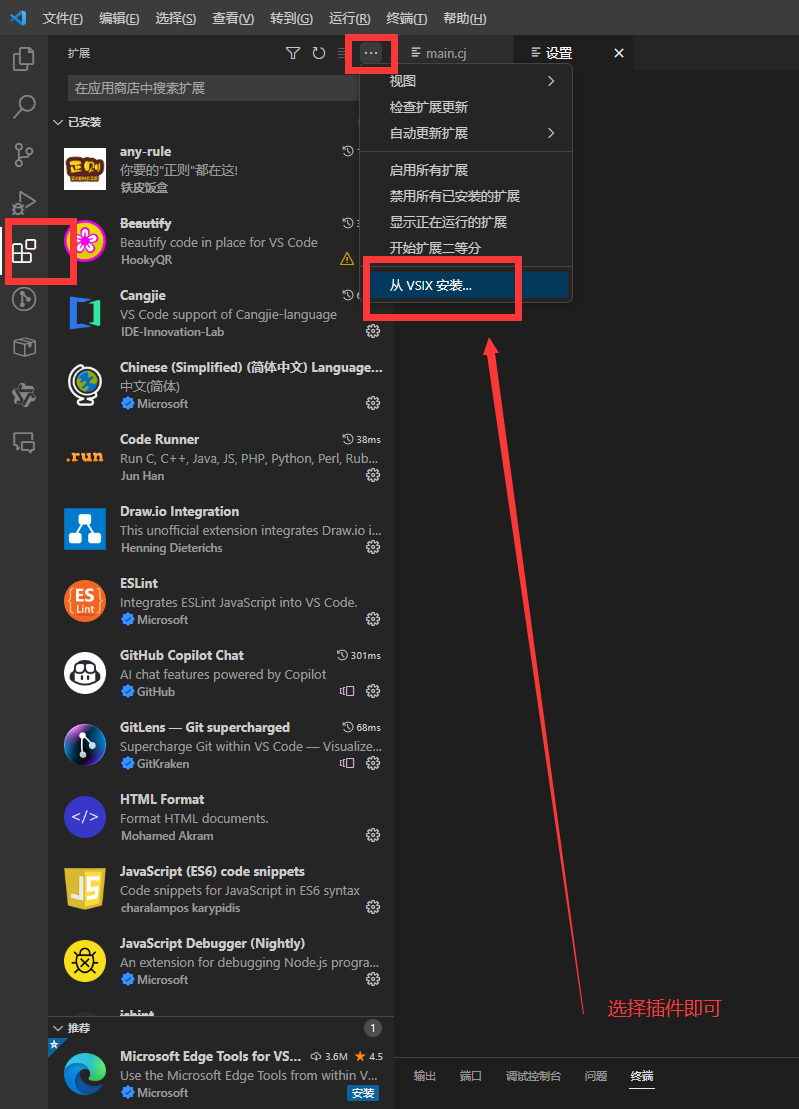The width and height of the screenshot is (799, 1109).
Task: Open the chat bubbles icon in activity bar
Action: [24, 443]
